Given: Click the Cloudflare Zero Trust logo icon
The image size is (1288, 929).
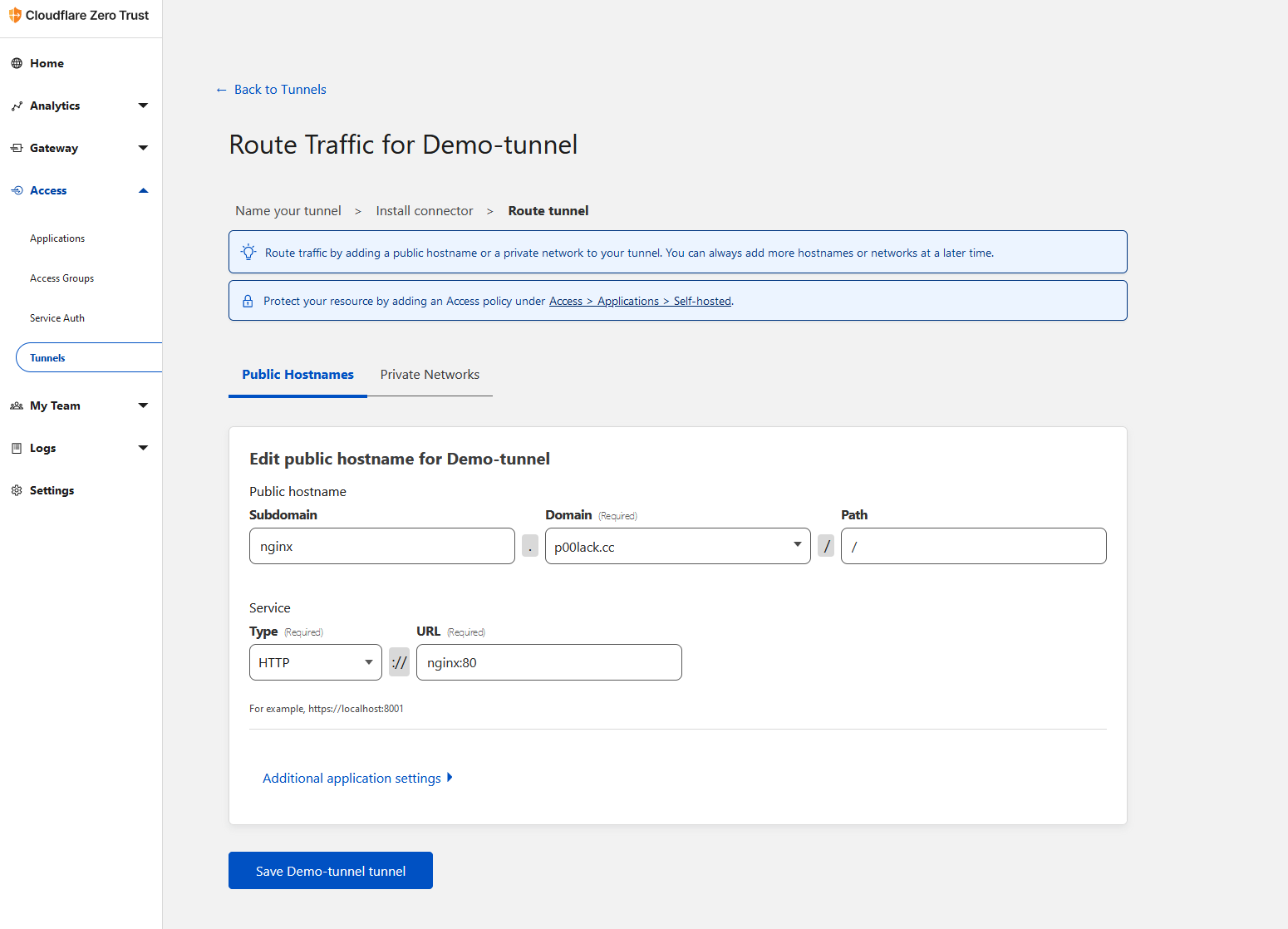Looking at the screenshot, I should click(x=14, y=14).
